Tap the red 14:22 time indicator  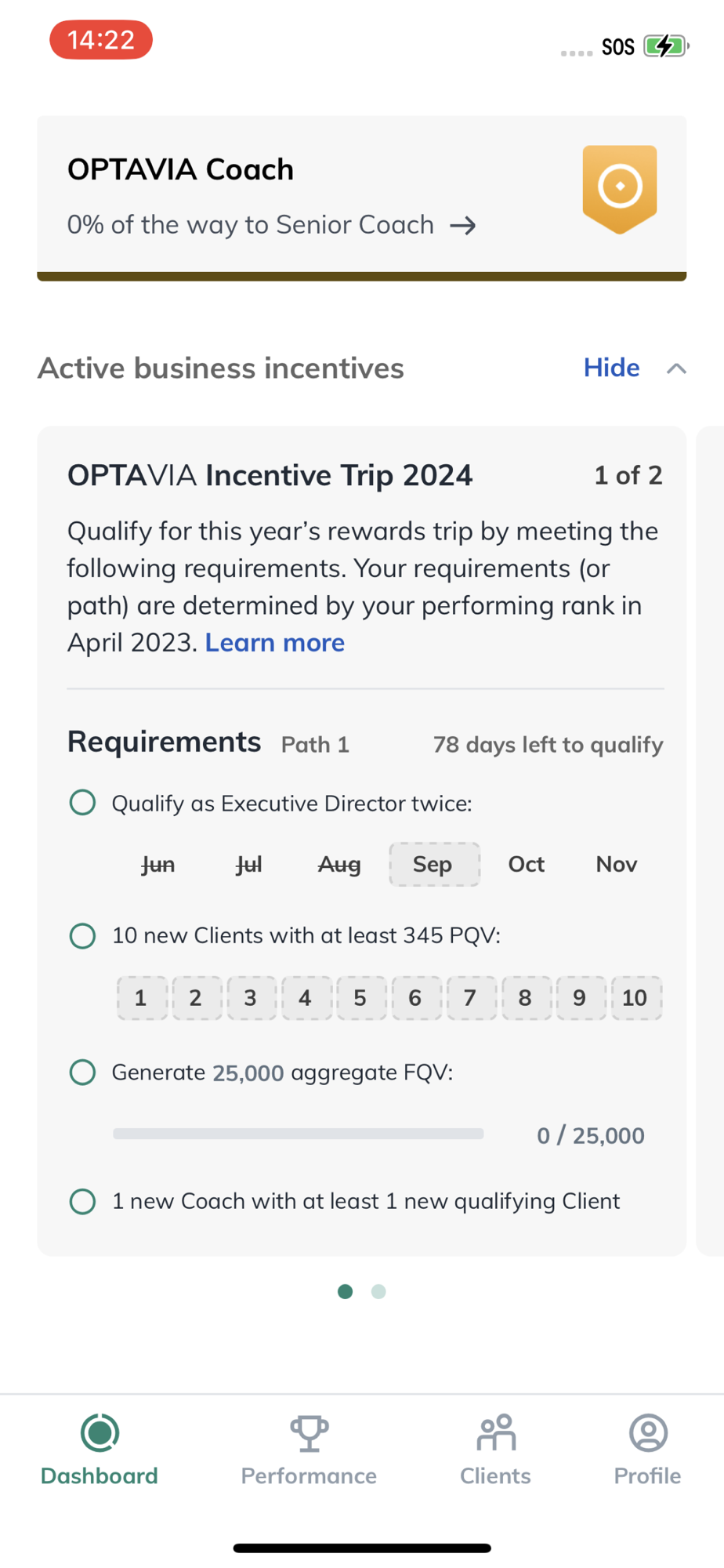pos(101,40)
